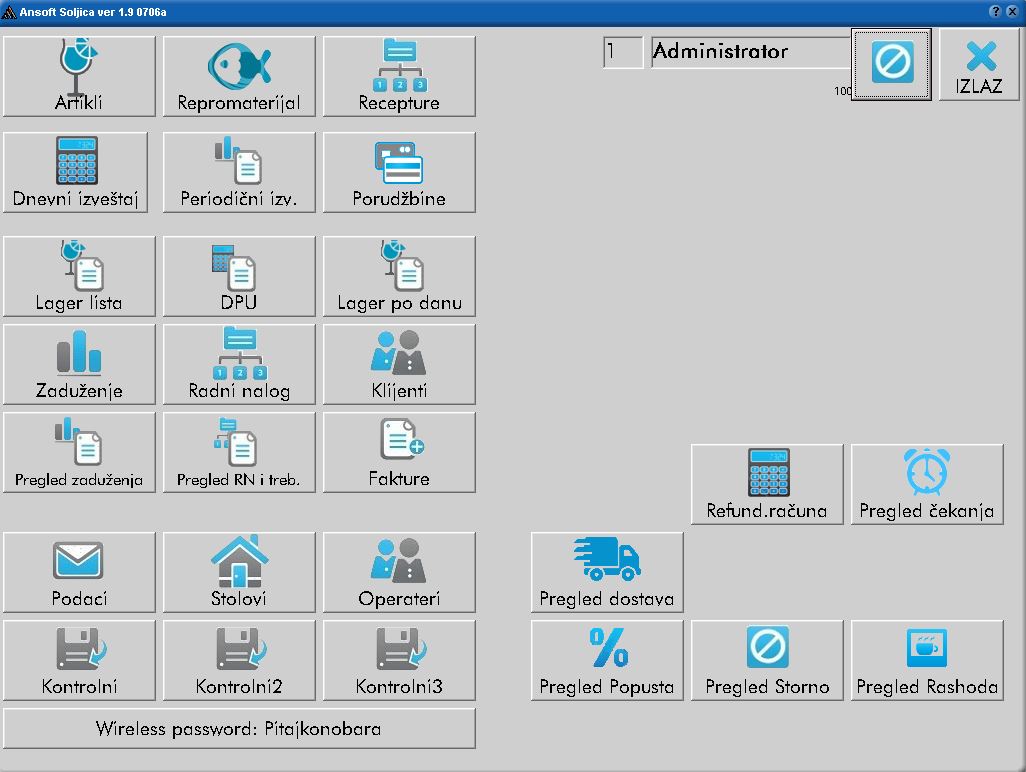The image size is (1026, 772).
Task: Click the Fakture button
Action: point(399,452)
